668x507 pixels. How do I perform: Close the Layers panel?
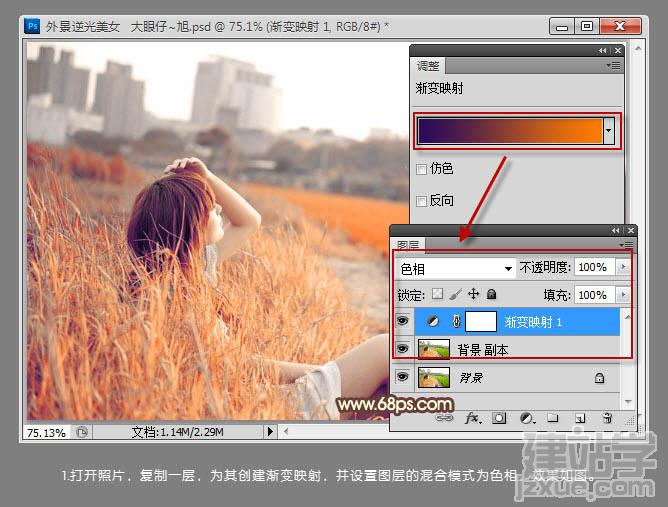[631, 230]
